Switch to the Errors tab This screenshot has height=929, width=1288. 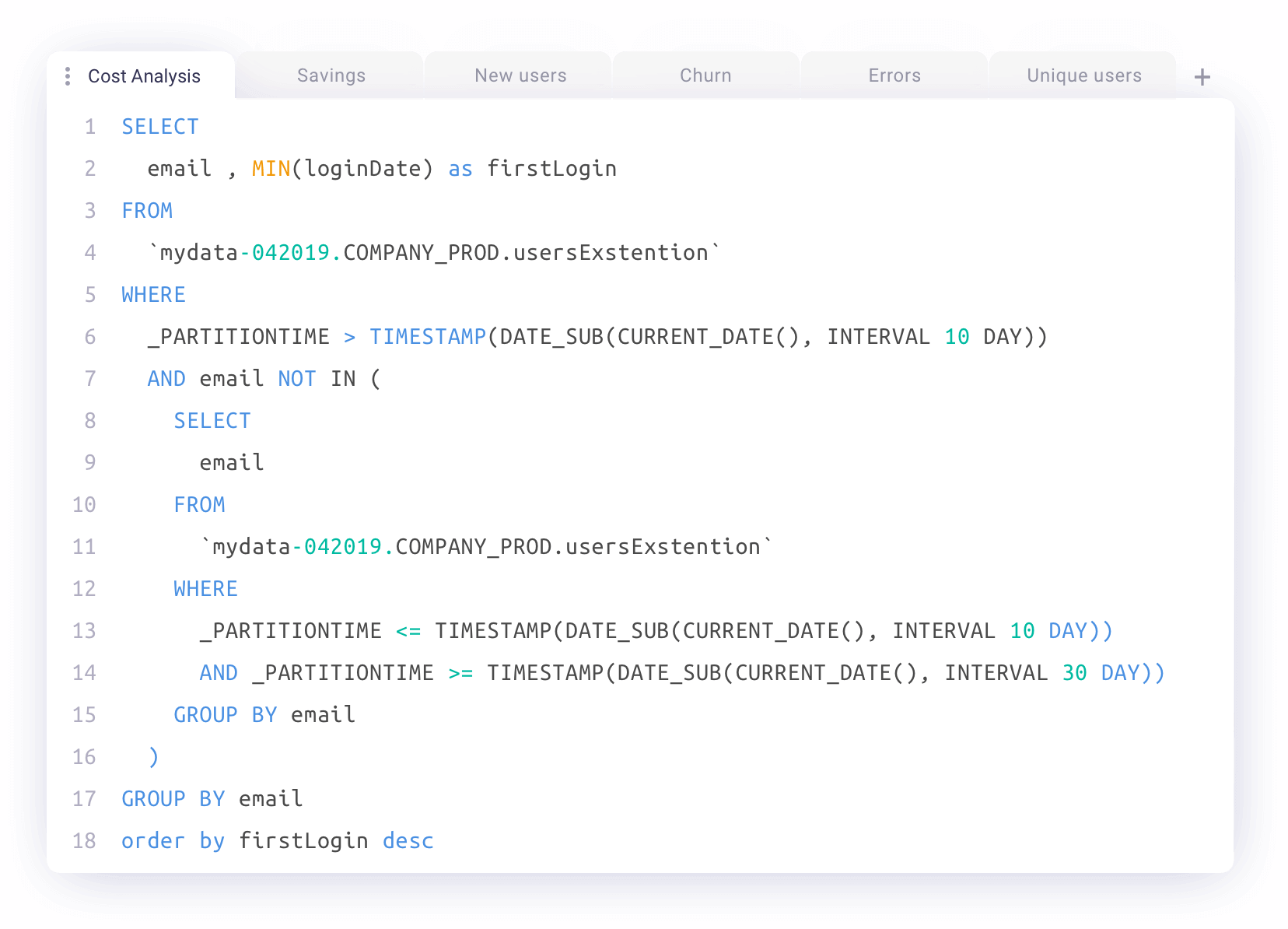coord(894,75)
